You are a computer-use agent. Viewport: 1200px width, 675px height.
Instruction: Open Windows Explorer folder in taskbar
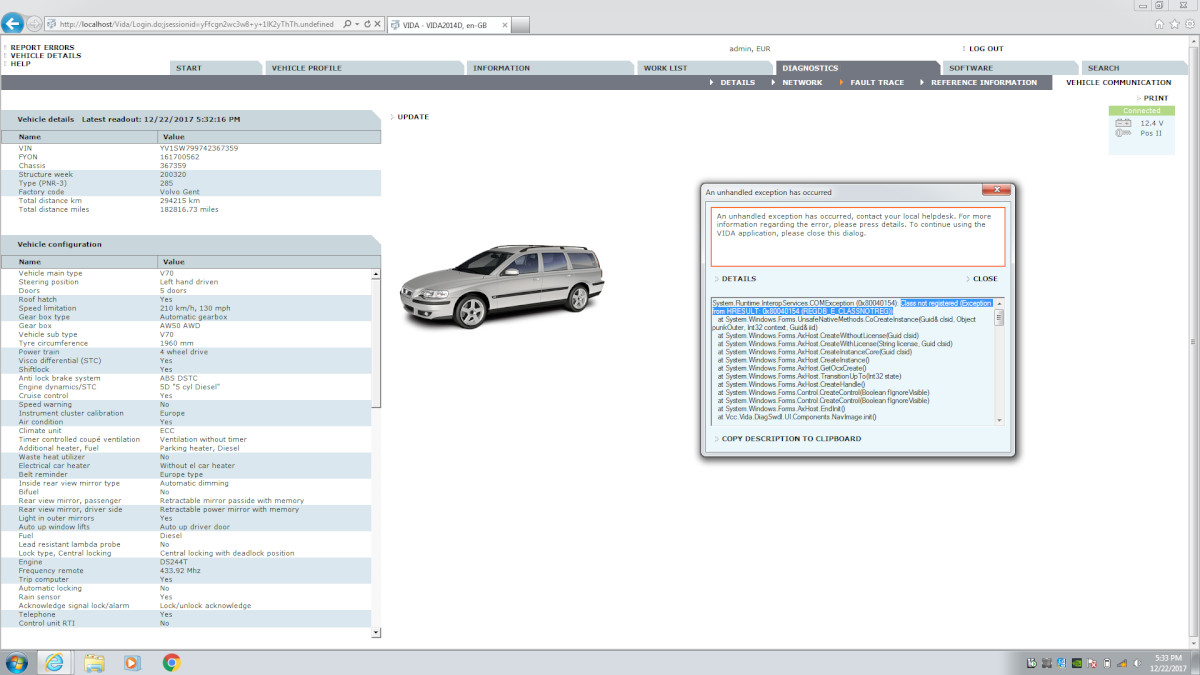[94, 662]
